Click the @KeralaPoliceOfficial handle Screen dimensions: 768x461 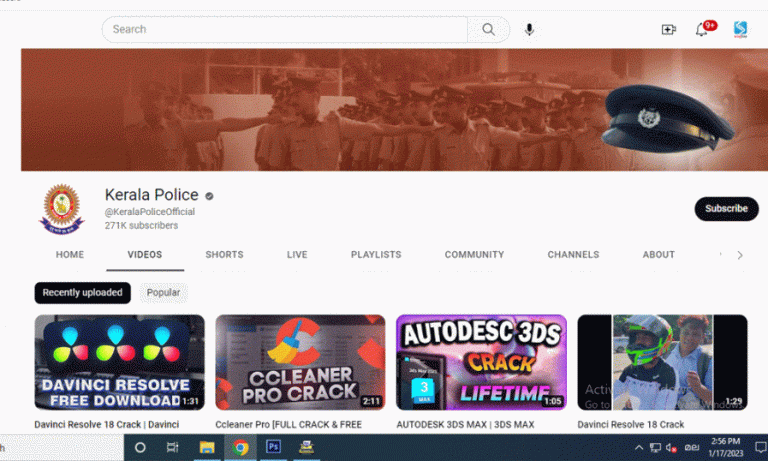point(149,212)
